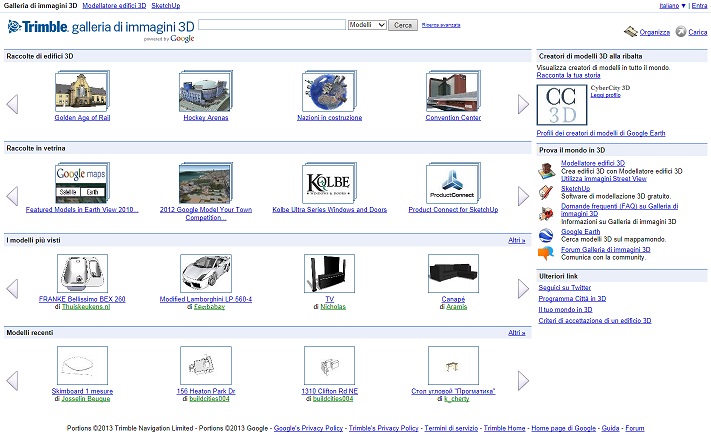Open the 2012 Google Model Your Town link

[x=206, y=213]
